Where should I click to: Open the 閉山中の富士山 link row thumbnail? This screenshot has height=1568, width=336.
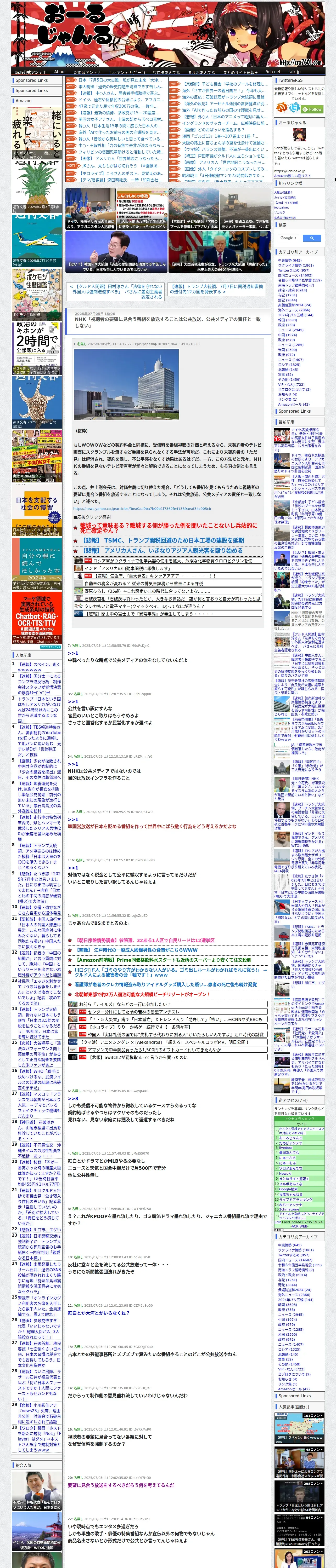click(79, 614)
